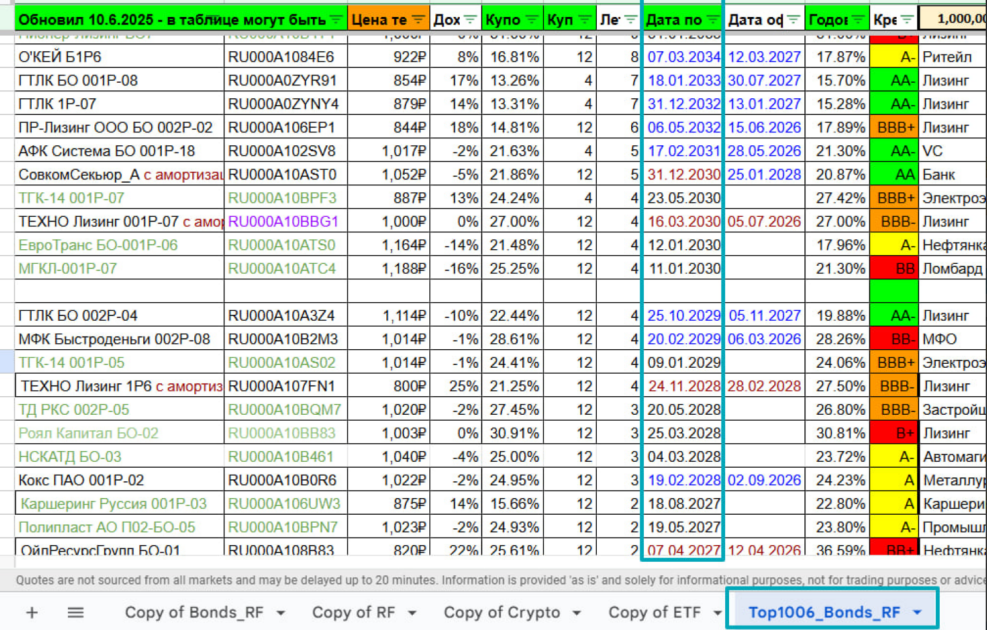987x630 pixels.
Task: Select cell 'Полипласт АО П02-БО-05'
Action: (119, 527)
